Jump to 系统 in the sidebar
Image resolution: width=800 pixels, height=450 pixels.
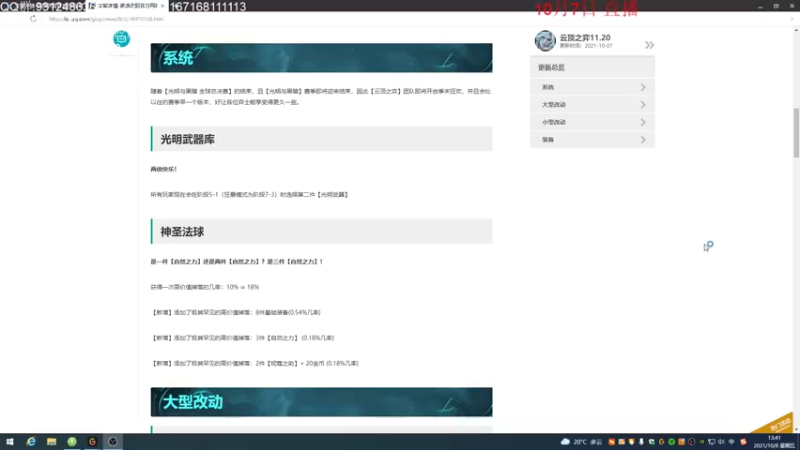point(592,87)
